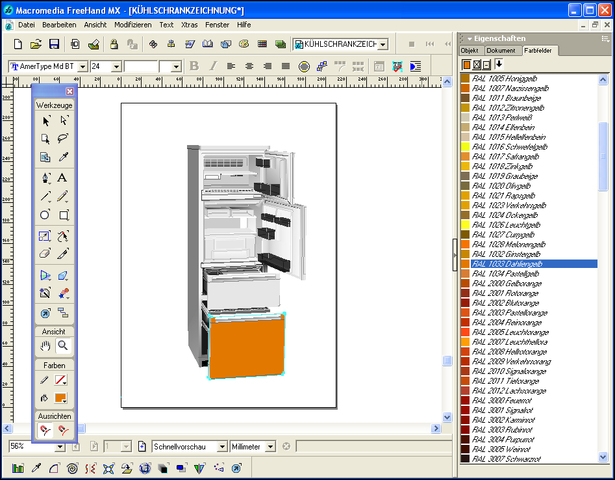Image resolution: width=615 pixels, height=480 pixels.
Task: Switch to the Dokument tab
Action: (501, 51)
